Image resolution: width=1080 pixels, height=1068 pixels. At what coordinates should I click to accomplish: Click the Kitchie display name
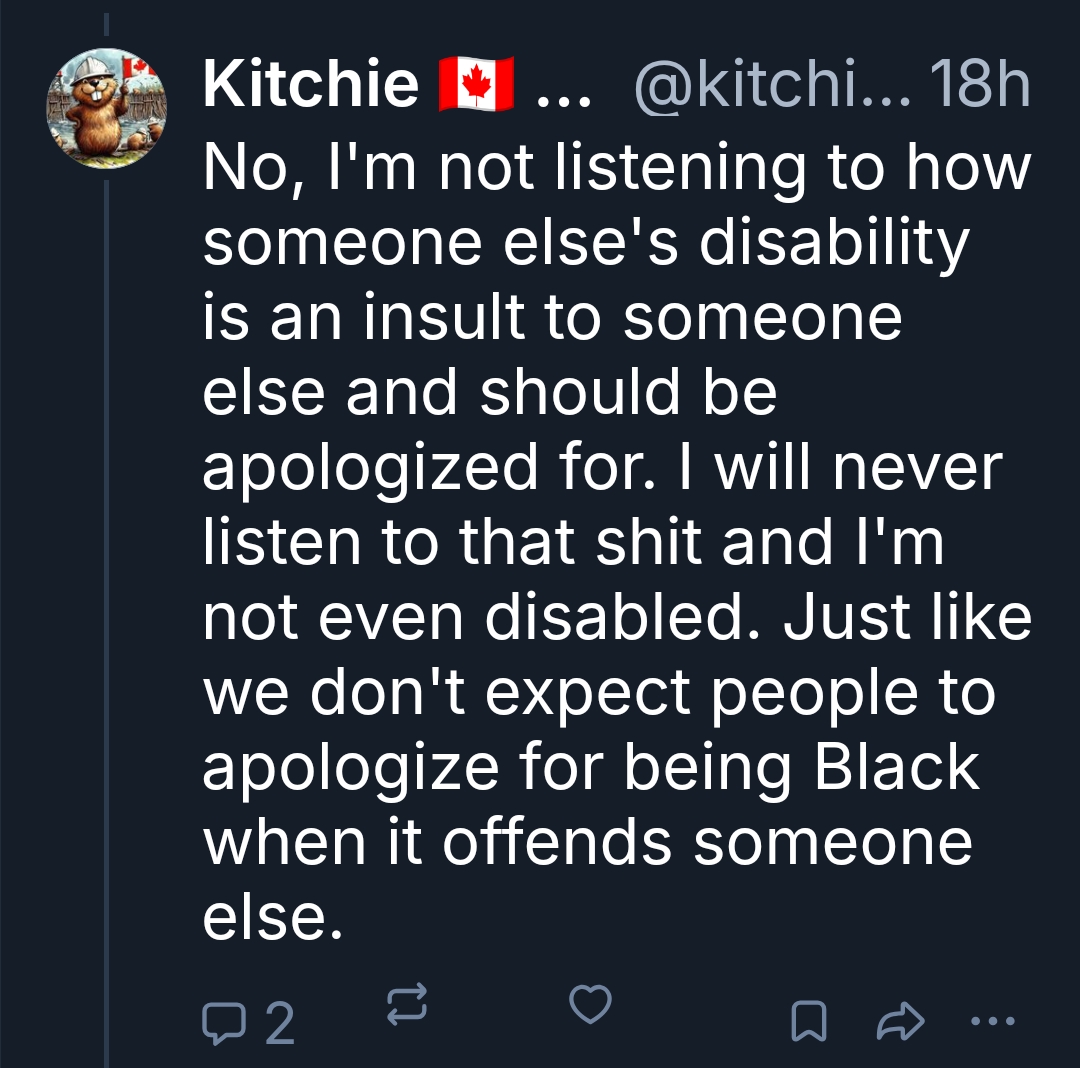click(310, 84)
